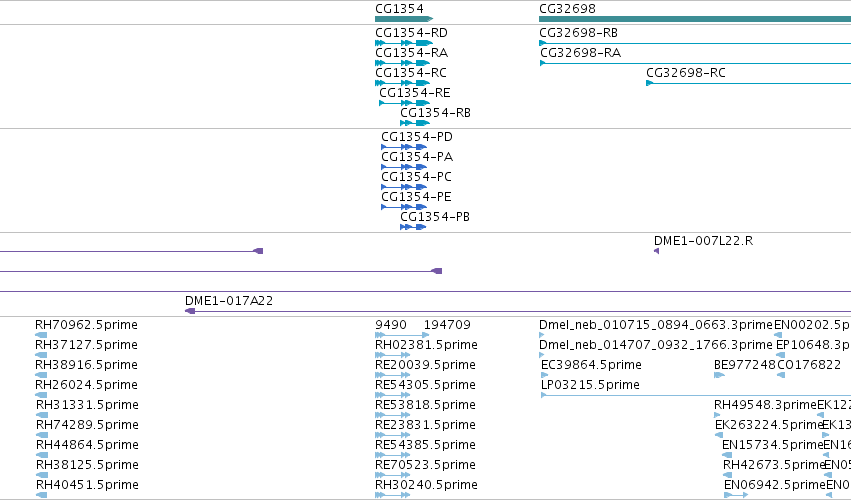The width and height of the screenshot is (851, 500).
Task: Select BAC clone DME1-017A22
Action: 229,301
